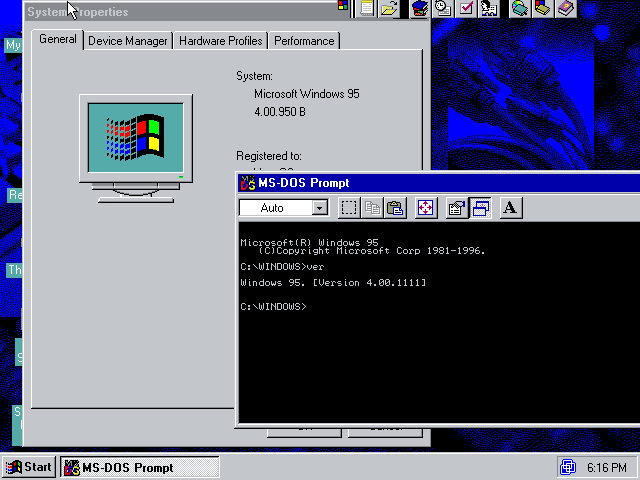Open the MS-DOS icon system menu in title bar
Image resolution: width=640 pixels, height=480 pixels.
click(x=248, y=183)
